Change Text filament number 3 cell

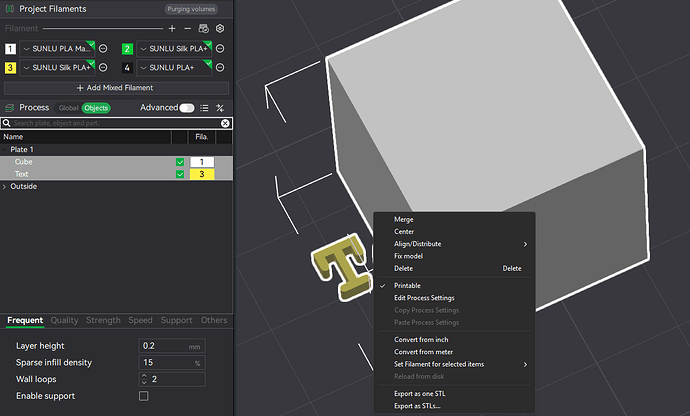coord(202,174)
